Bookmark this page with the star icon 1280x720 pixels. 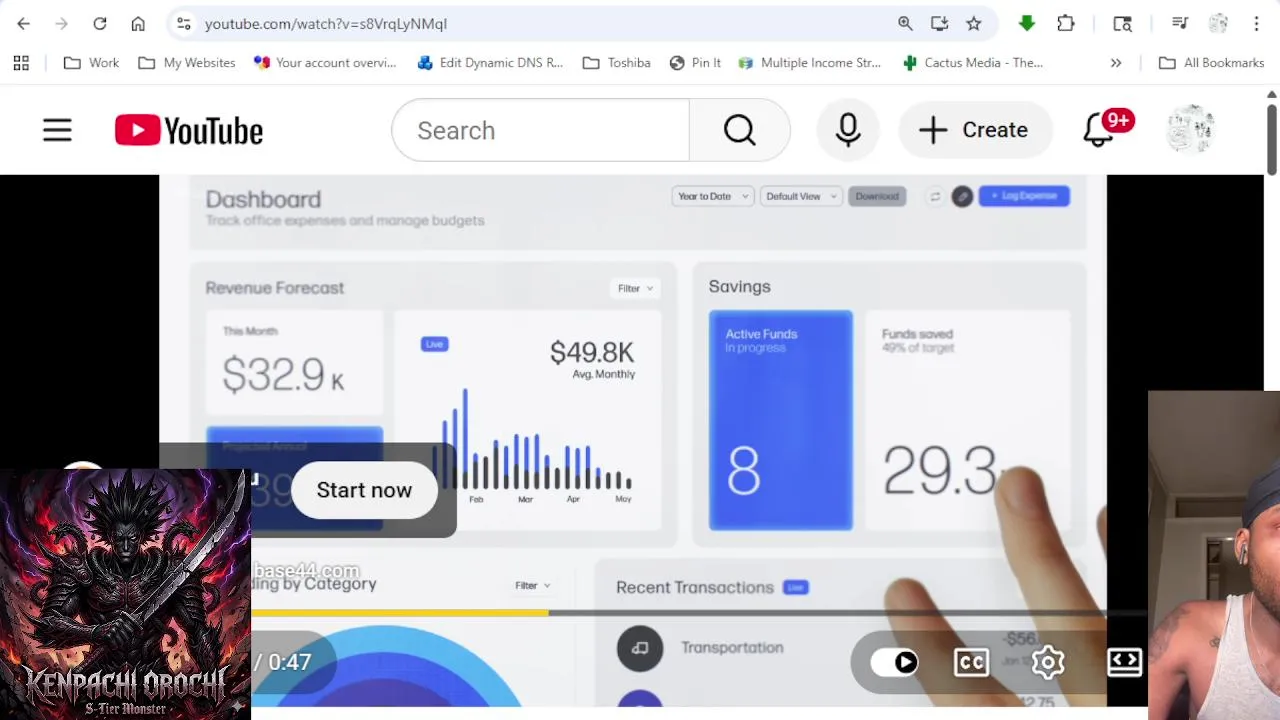(x=973, y=23)
